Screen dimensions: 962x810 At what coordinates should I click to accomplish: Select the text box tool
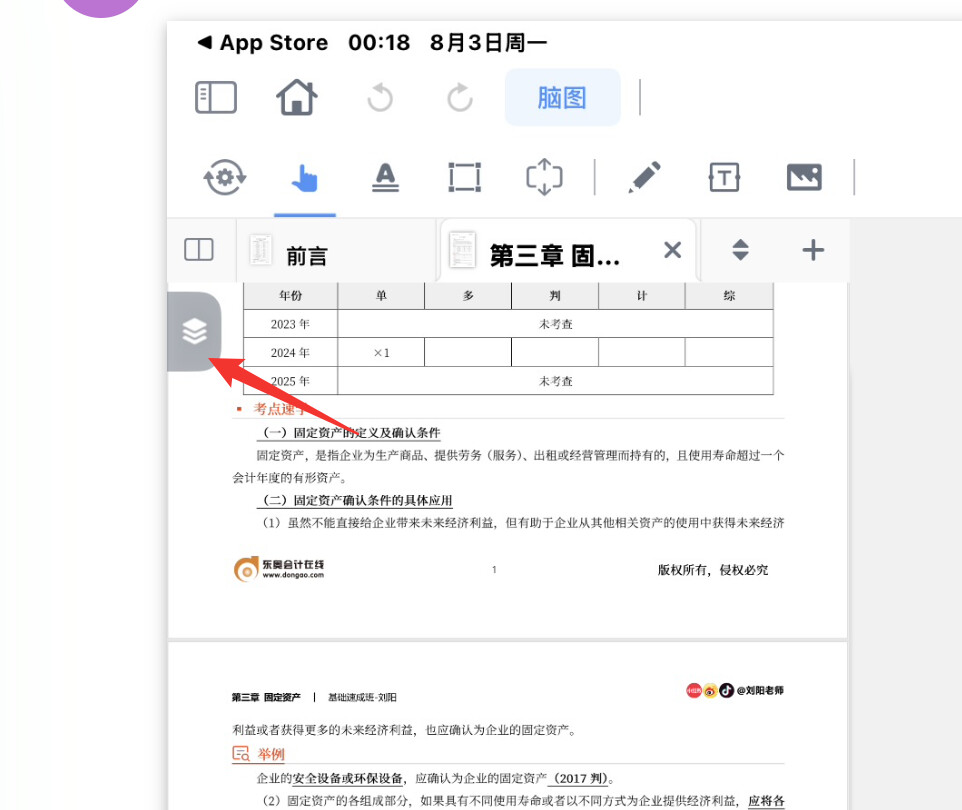(724, 177)
